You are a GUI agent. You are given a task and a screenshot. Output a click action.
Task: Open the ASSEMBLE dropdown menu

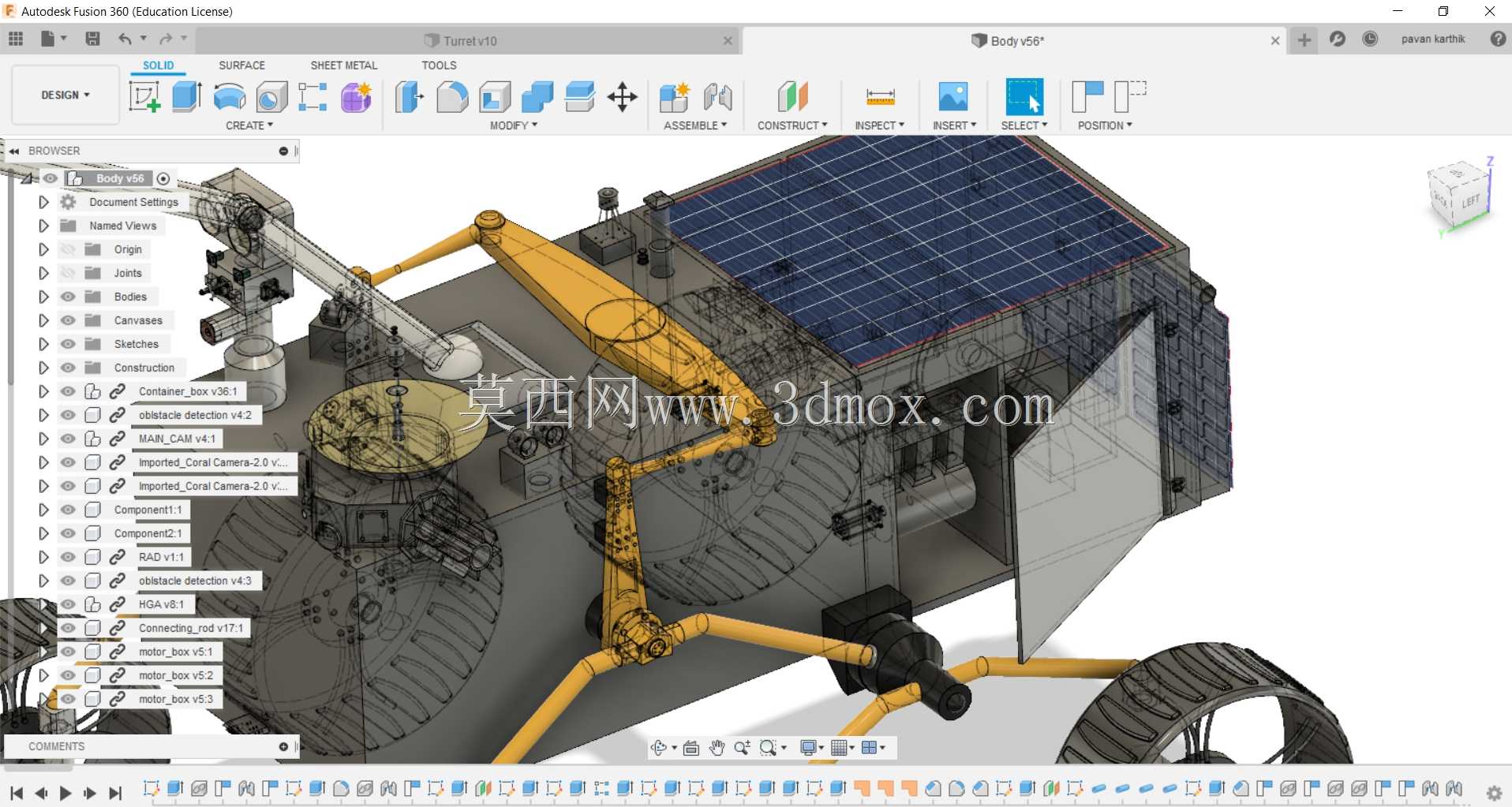coord(695,125)
